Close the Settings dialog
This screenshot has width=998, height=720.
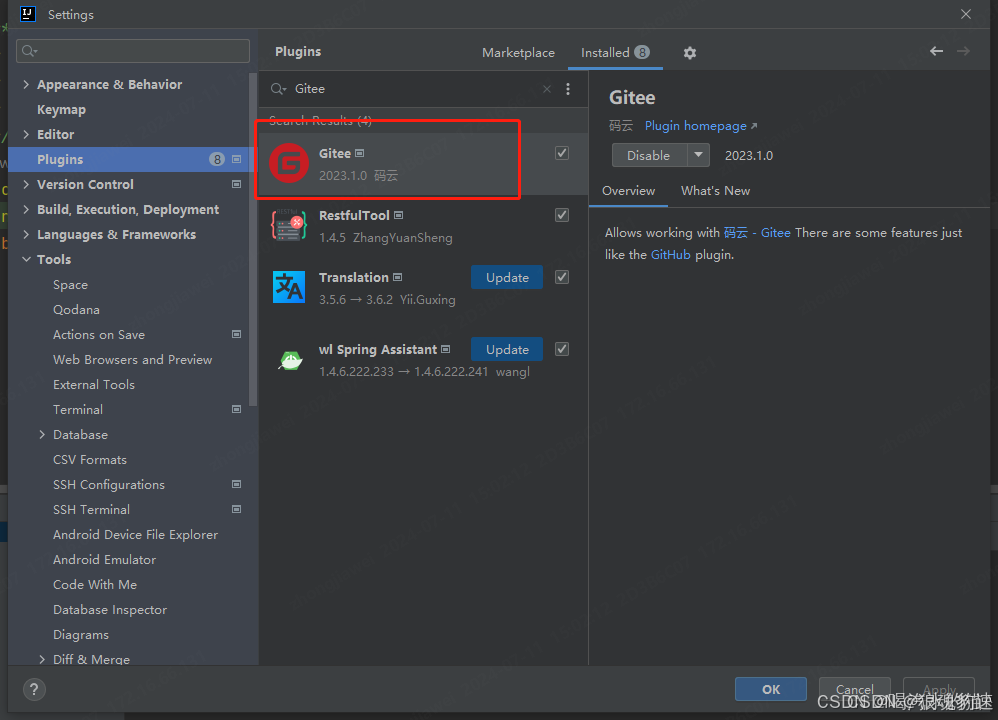click(966, 14)
